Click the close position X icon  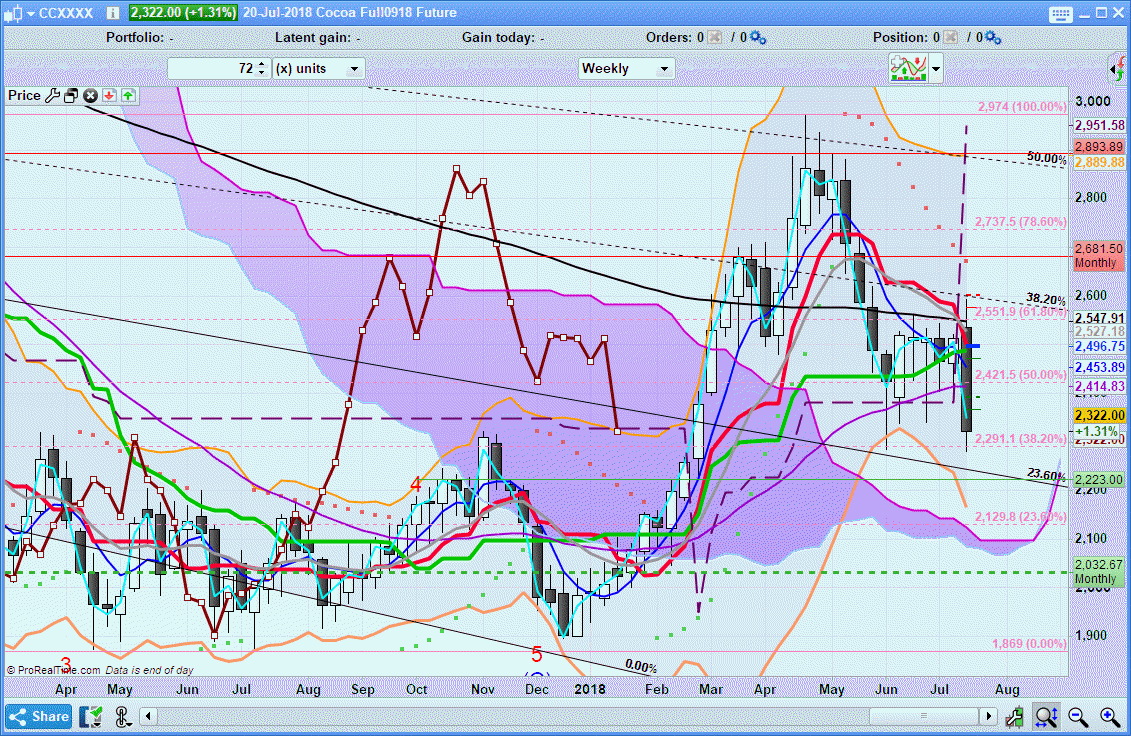coord(950,38)
